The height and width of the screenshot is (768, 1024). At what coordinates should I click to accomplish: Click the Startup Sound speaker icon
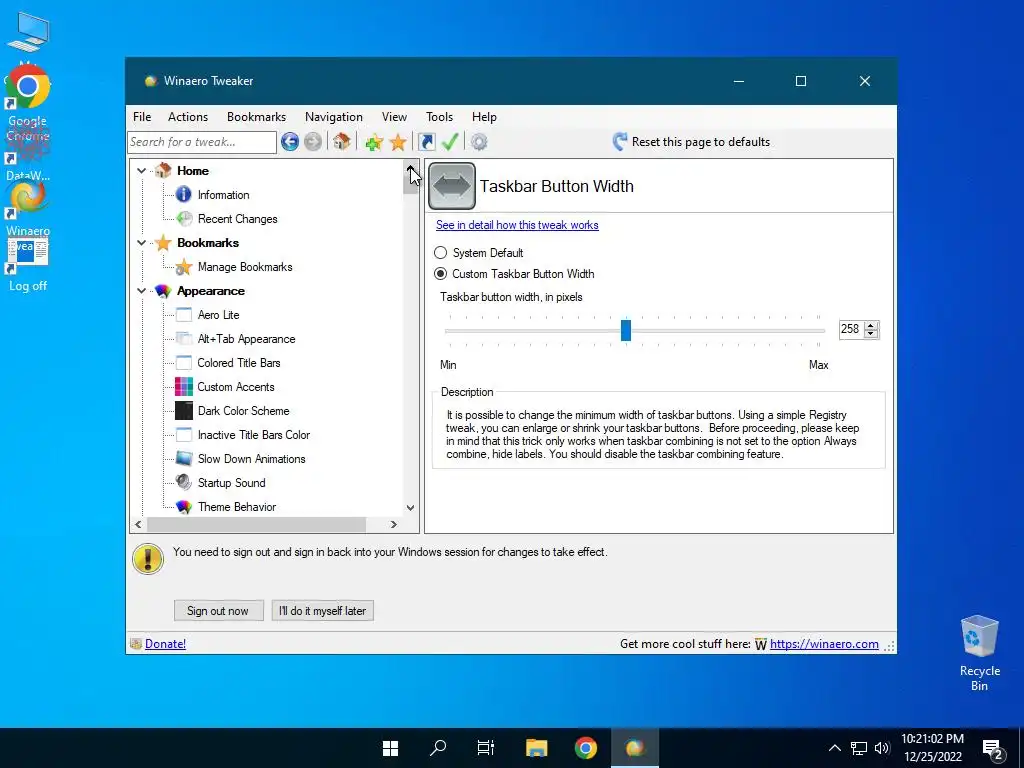click(x=184, y=483)
